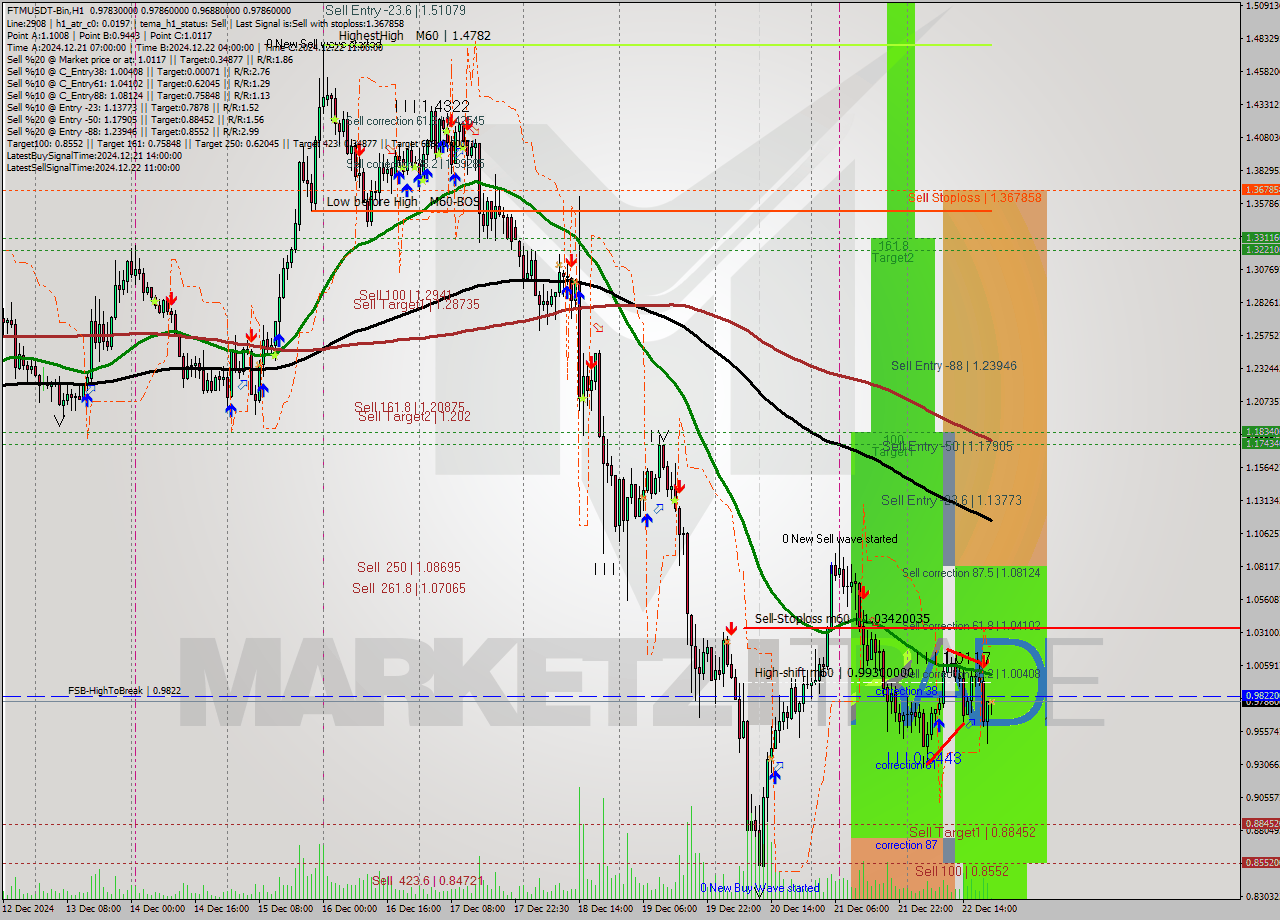Click the '0 New Buy Wave started' label
Image resolution: width=1280 pixels, height=920 pixels.
760,888
